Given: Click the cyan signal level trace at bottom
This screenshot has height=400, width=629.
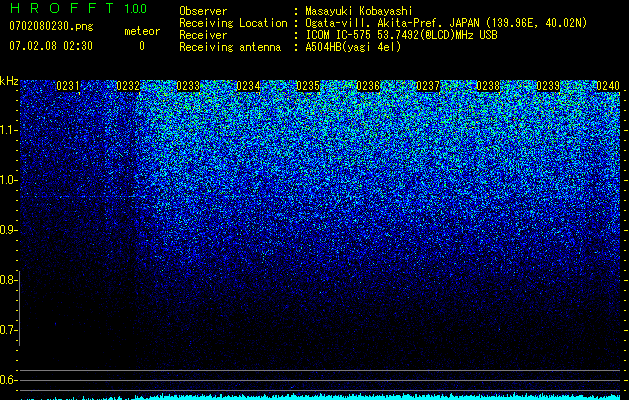Looking at the screenshot, I should [x=321, y=397].
